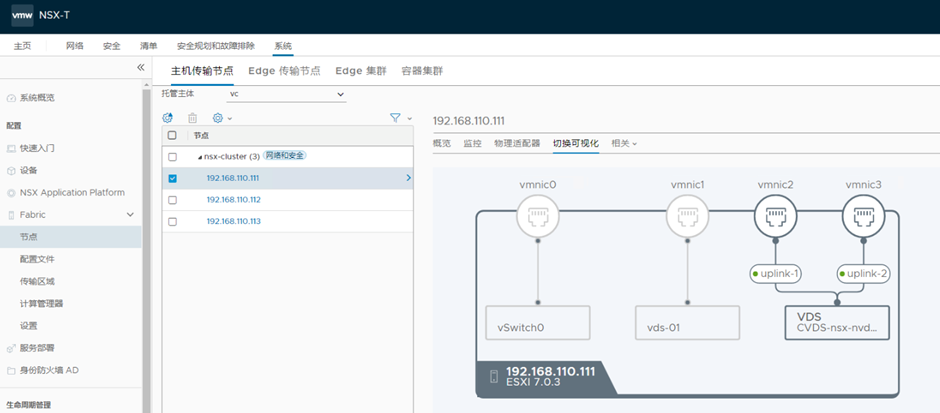The image size is (940, 413).
Task: Switch to the Edge 集群 tab
Action: (x=361, y=71)
